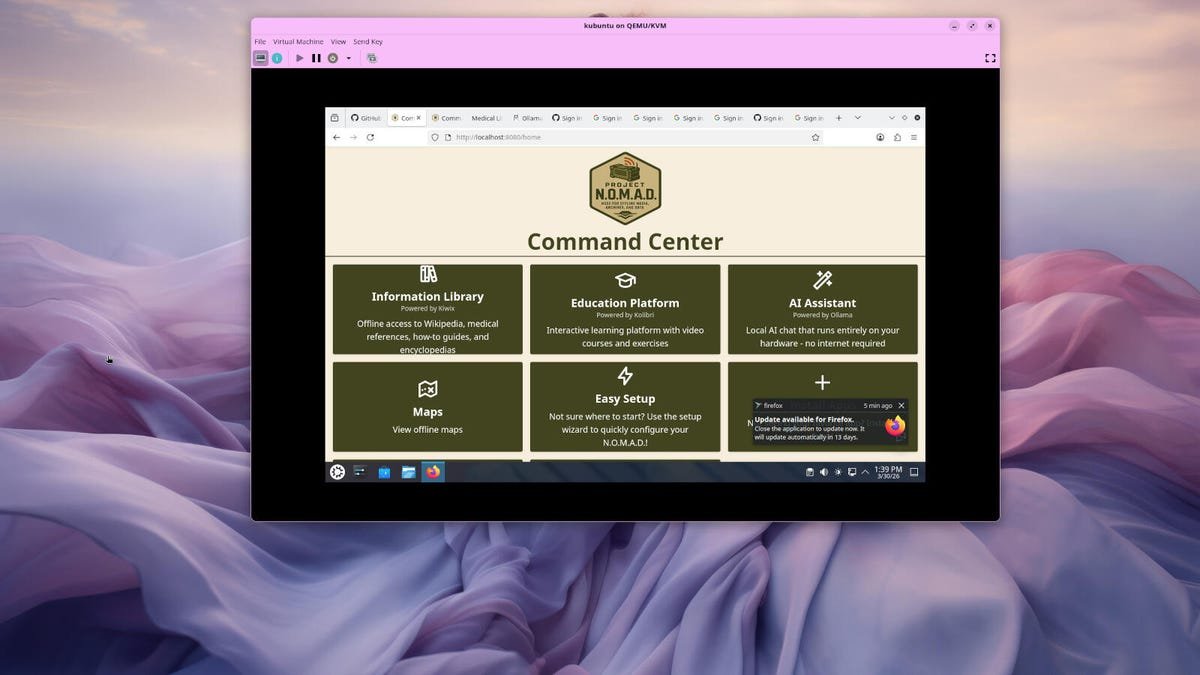Switch the VM console to fullscreen
This screenshot has width=1200, height=675.
(x=990, y=57)
